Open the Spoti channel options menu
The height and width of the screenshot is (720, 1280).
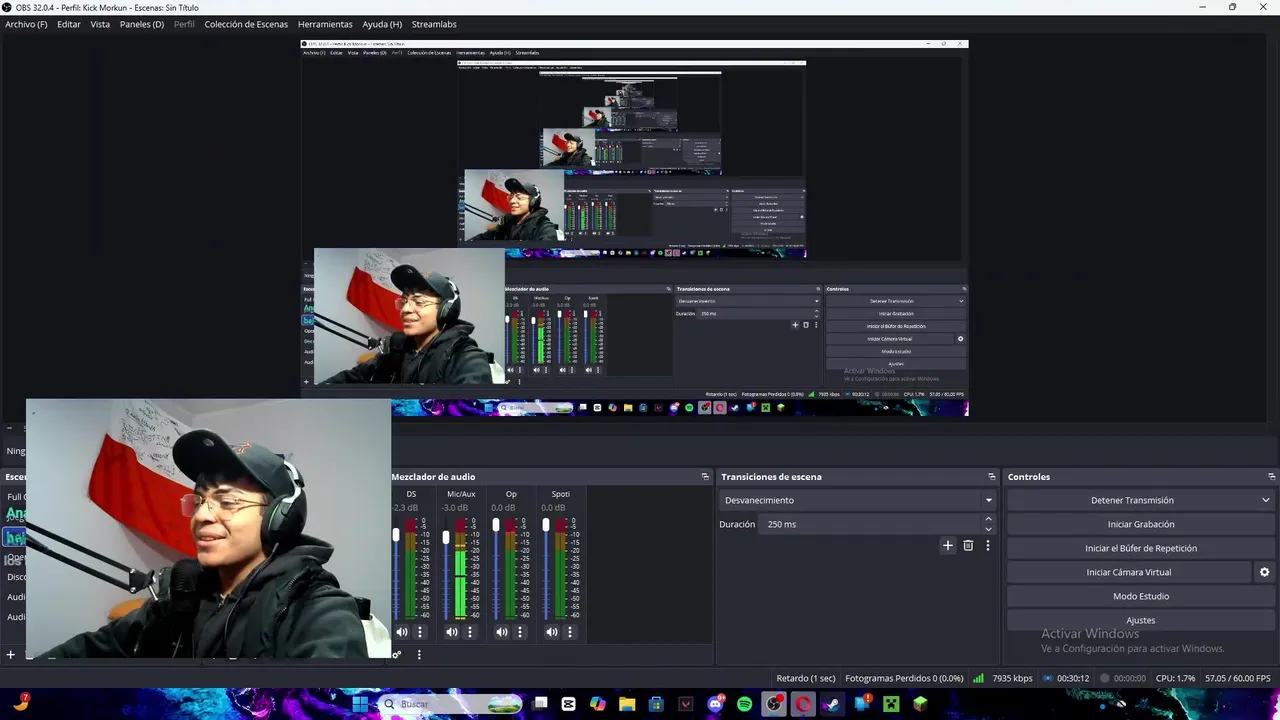570,632
